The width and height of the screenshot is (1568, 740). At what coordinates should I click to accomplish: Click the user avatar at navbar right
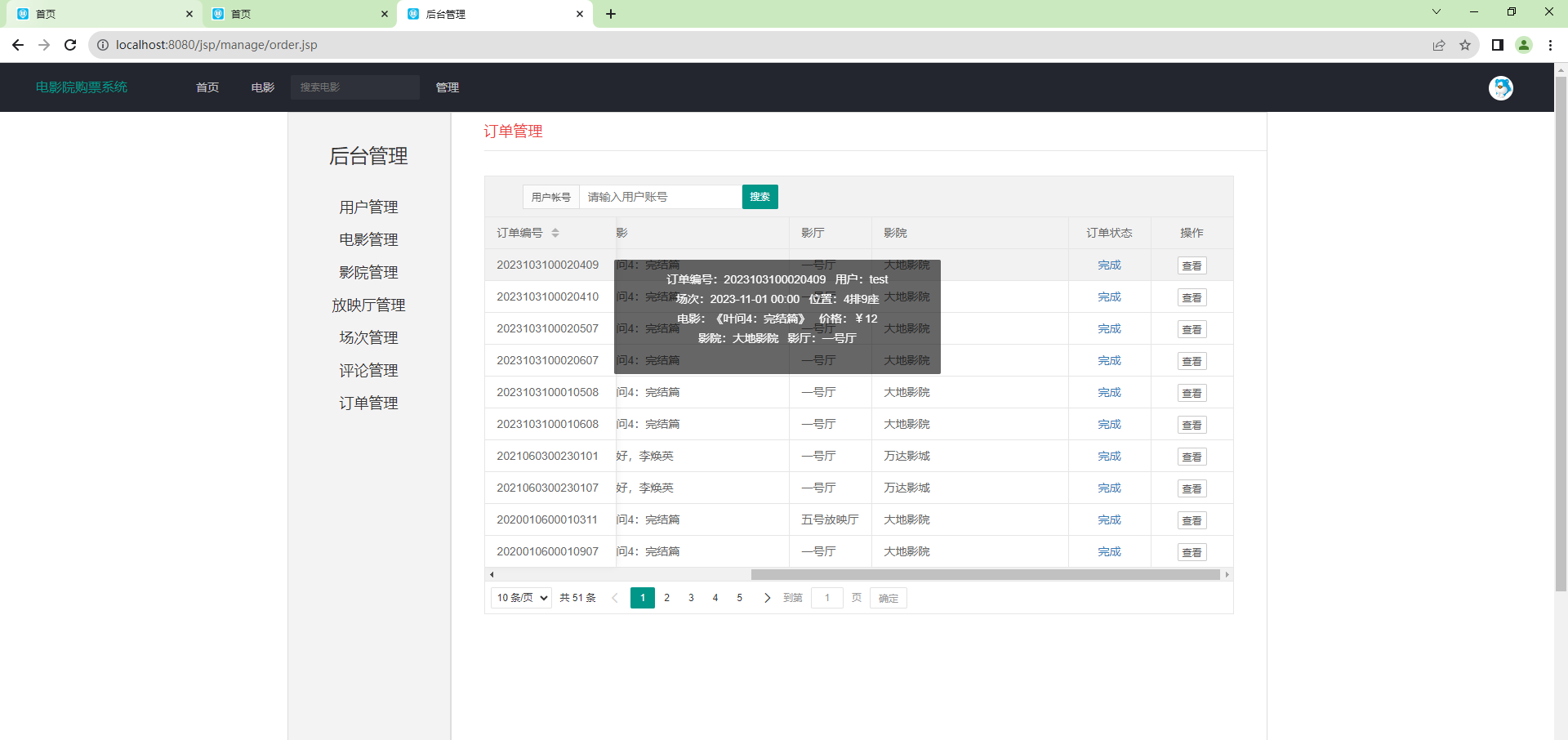(1500, 87)
